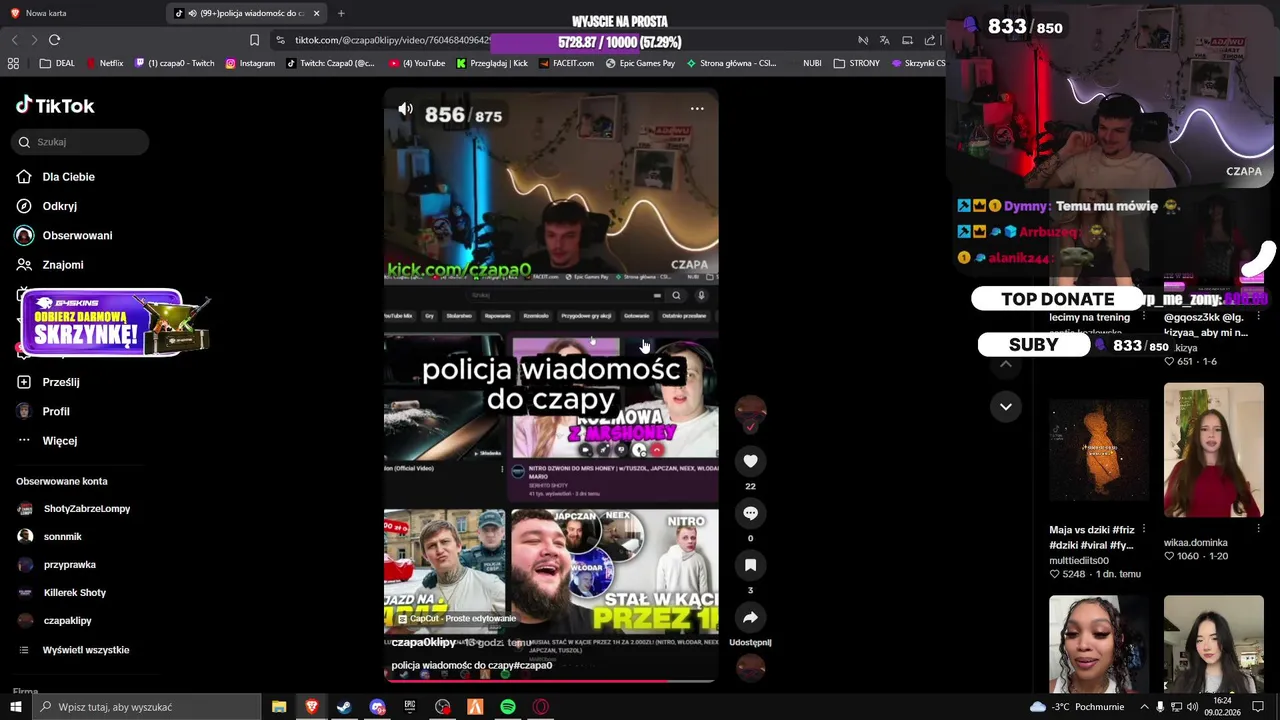Image resolution: width=1280 pixels, height=720 pixels.
Task: Open the wikaa.dominka video thumbnail
Action: (1213, 450)
